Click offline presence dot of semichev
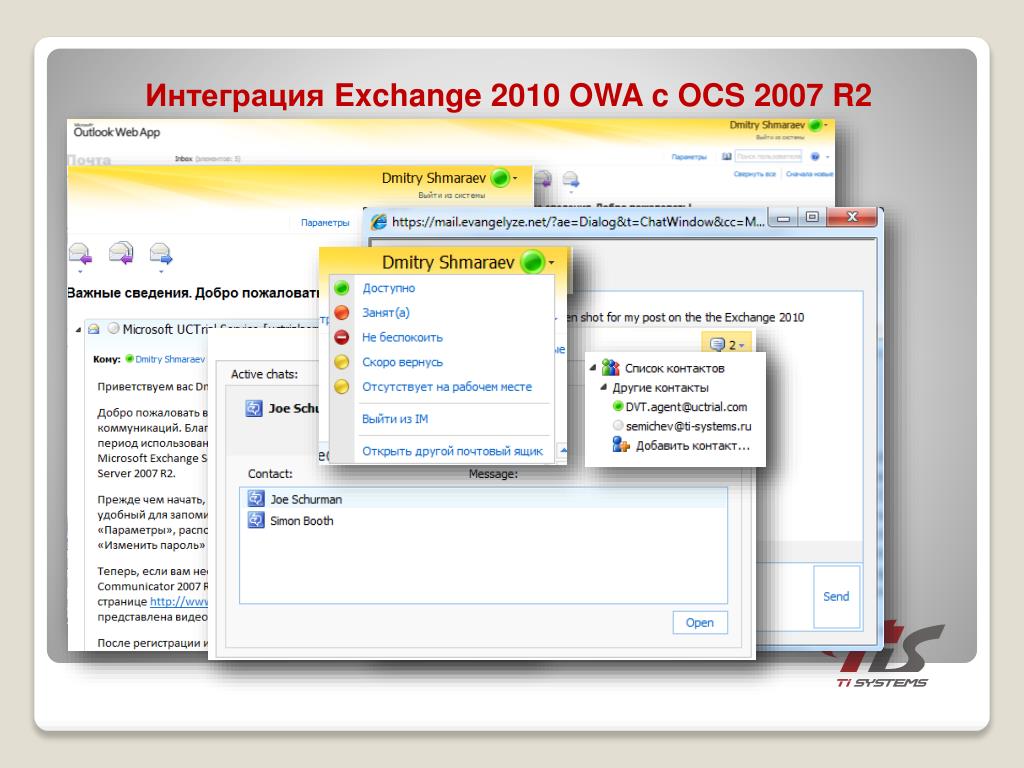This screenshot has height=768, width=1024. [618, 425]
